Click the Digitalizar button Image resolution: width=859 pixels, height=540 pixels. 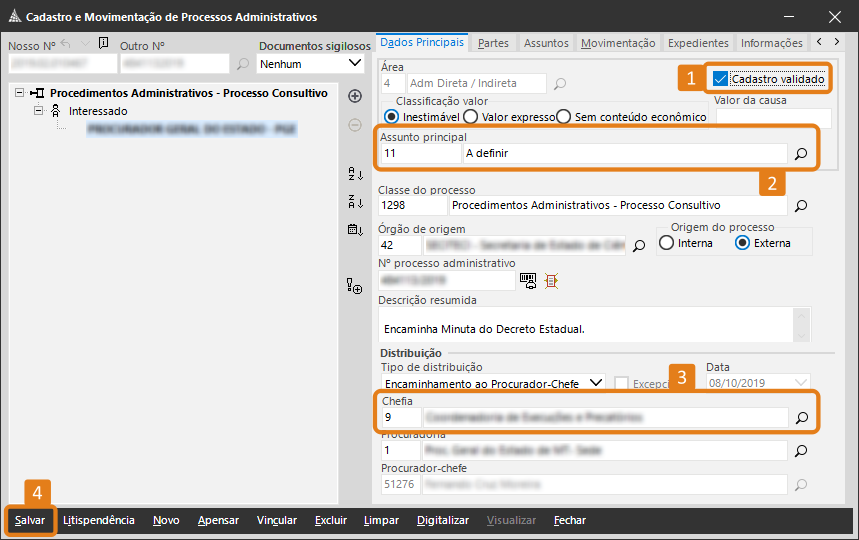click(x=443, y=520)
